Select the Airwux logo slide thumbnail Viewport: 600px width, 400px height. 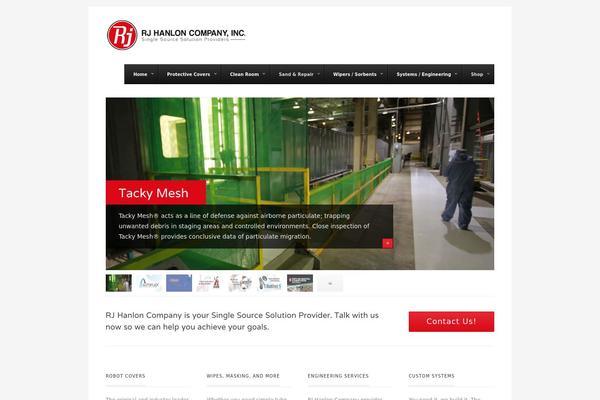click(x=149, y=283)
